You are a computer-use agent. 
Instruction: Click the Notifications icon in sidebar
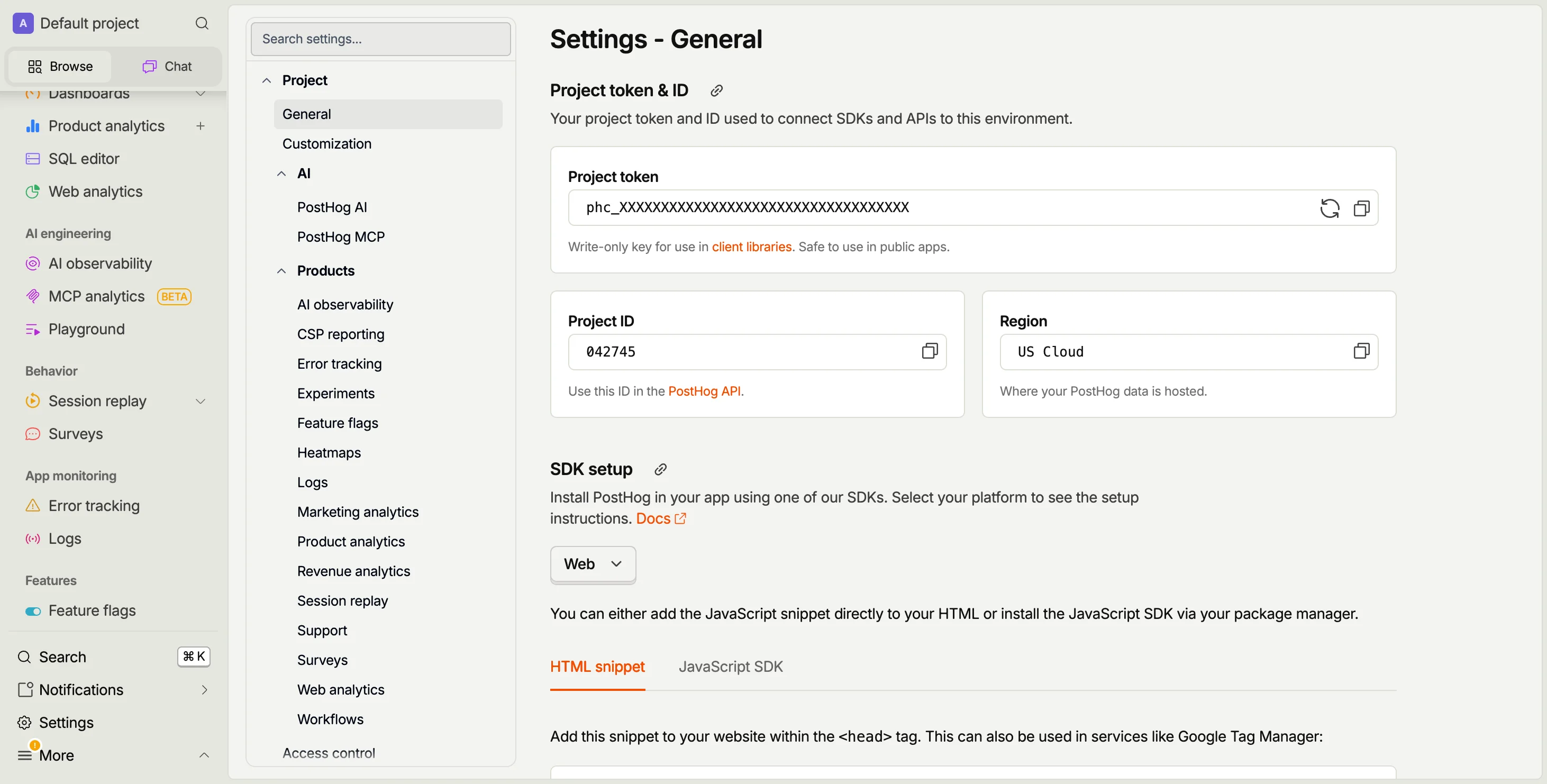tap(25, 690)
